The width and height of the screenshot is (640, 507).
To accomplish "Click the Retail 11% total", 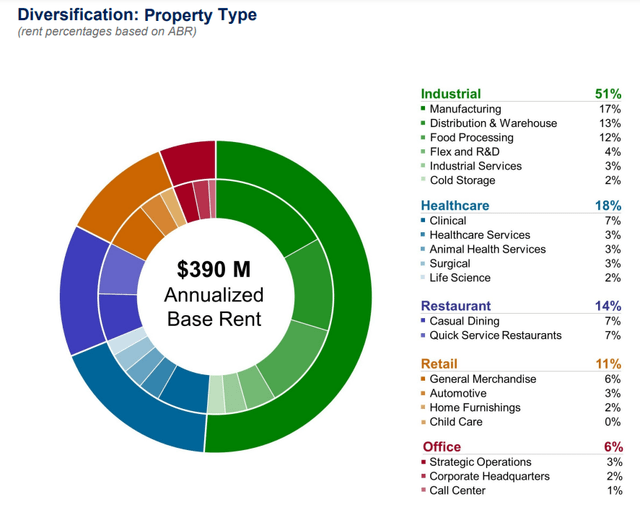I will (x=608, y=364).
